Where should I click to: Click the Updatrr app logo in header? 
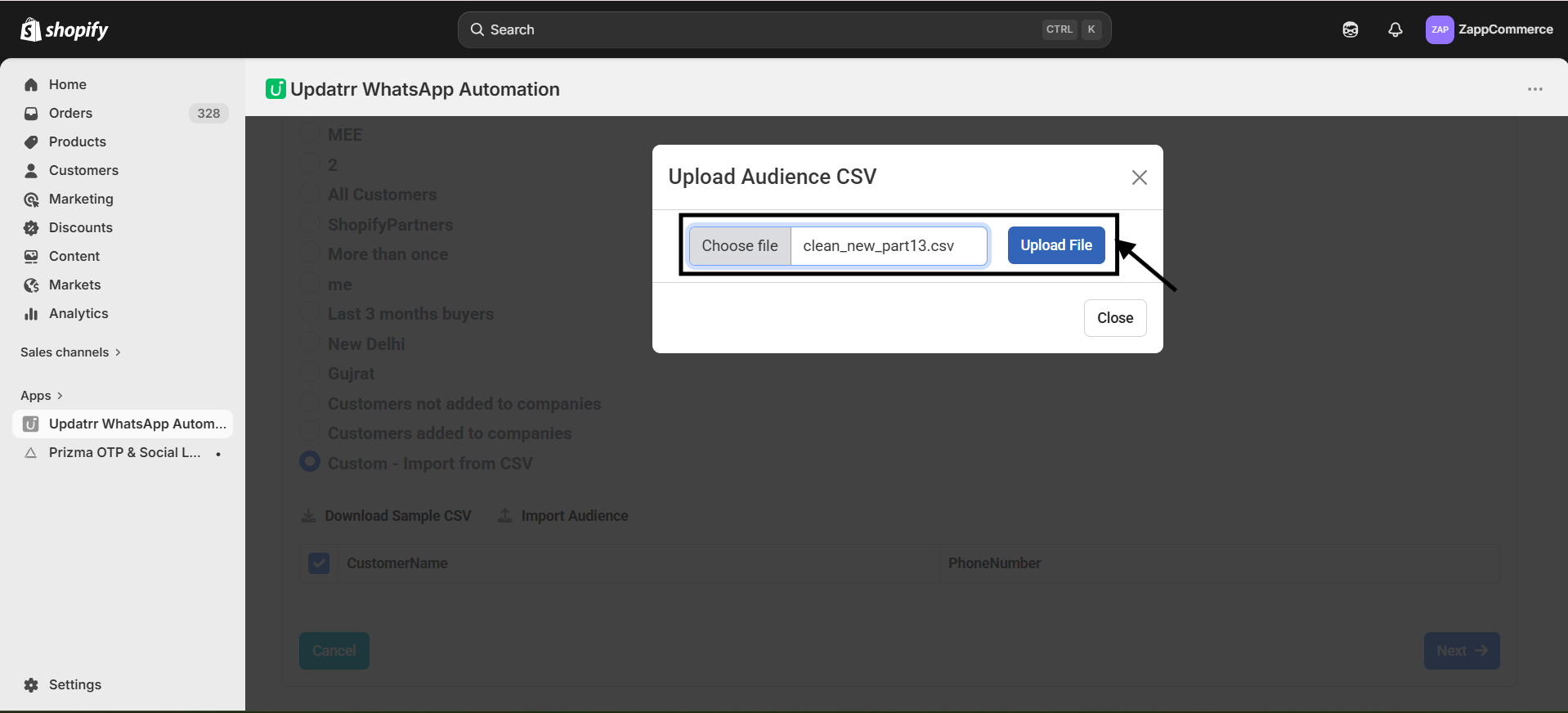pyautogui.click(x=276, y=89)
